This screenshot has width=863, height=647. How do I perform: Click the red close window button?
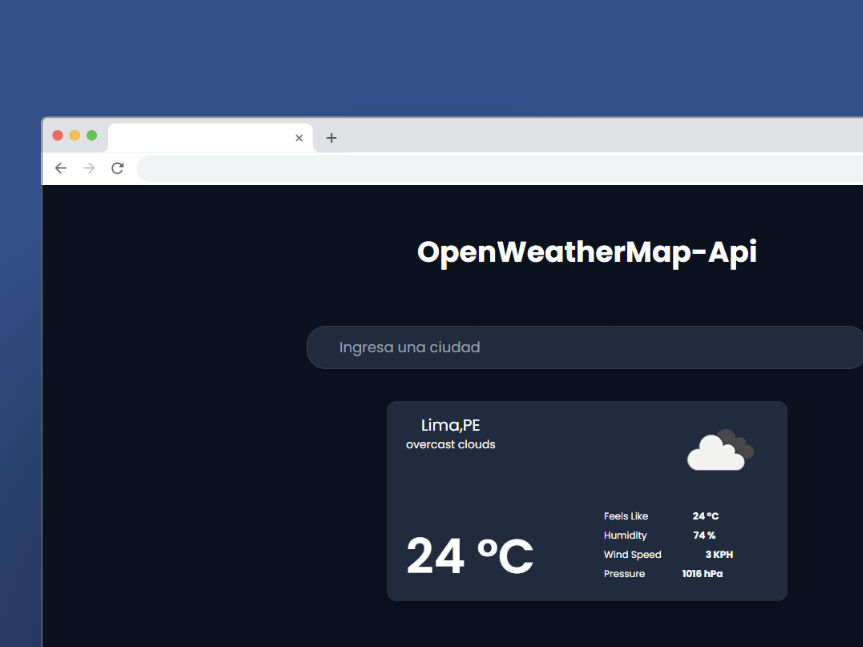point(58,135)
